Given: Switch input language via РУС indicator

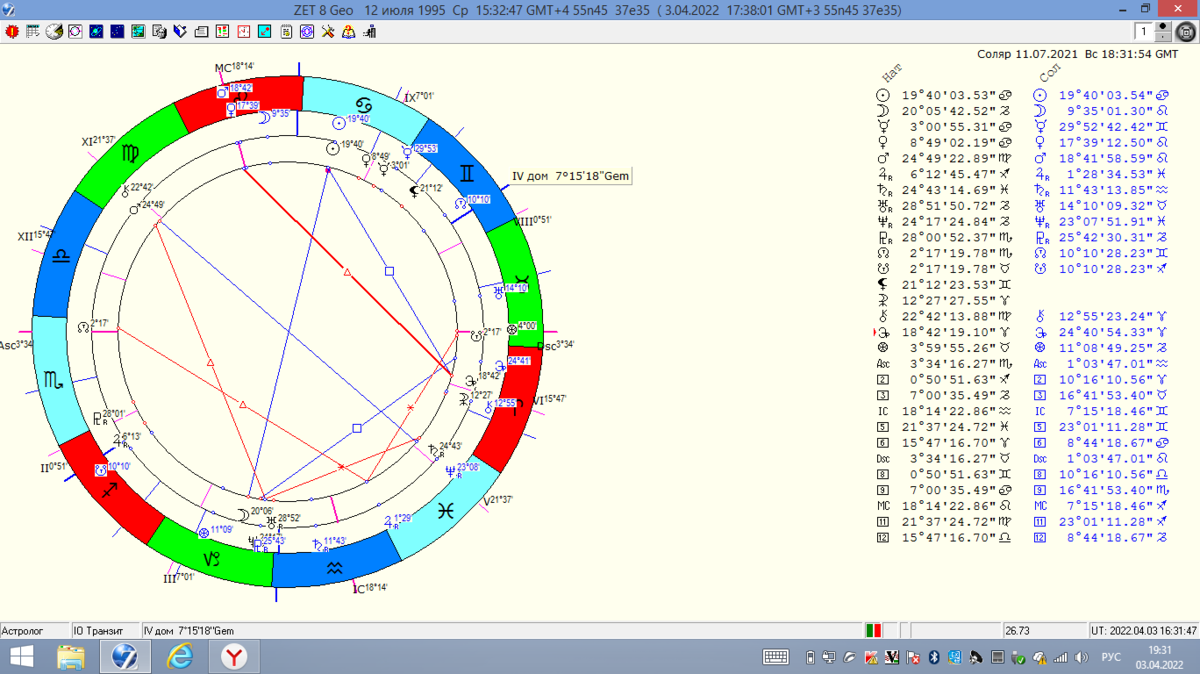Looking at the screenshot, I should click(1110, 657).
